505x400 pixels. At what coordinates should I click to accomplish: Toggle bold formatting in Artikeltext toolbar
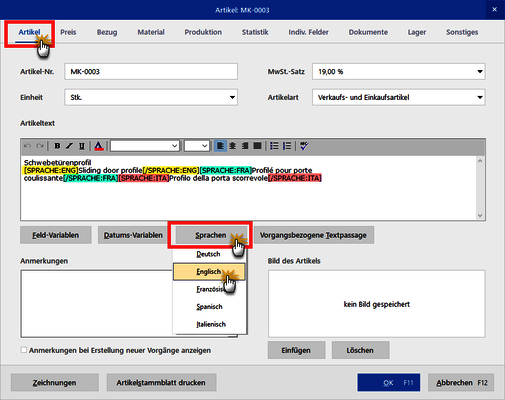(57, 146)
